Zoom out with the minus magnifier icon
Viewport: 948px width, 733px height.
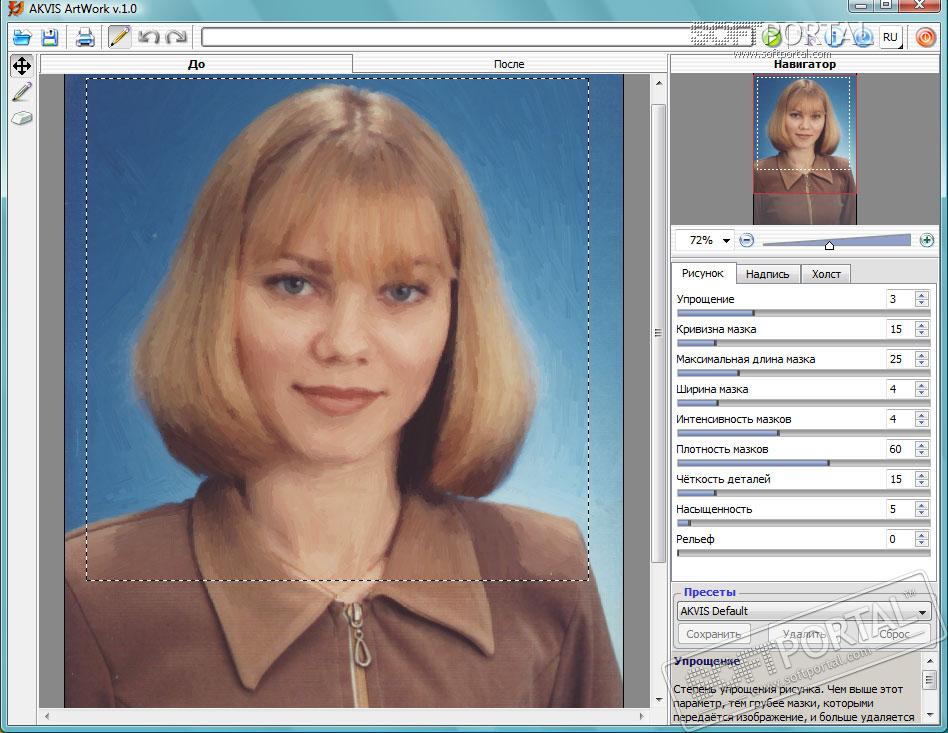(747, 241)
